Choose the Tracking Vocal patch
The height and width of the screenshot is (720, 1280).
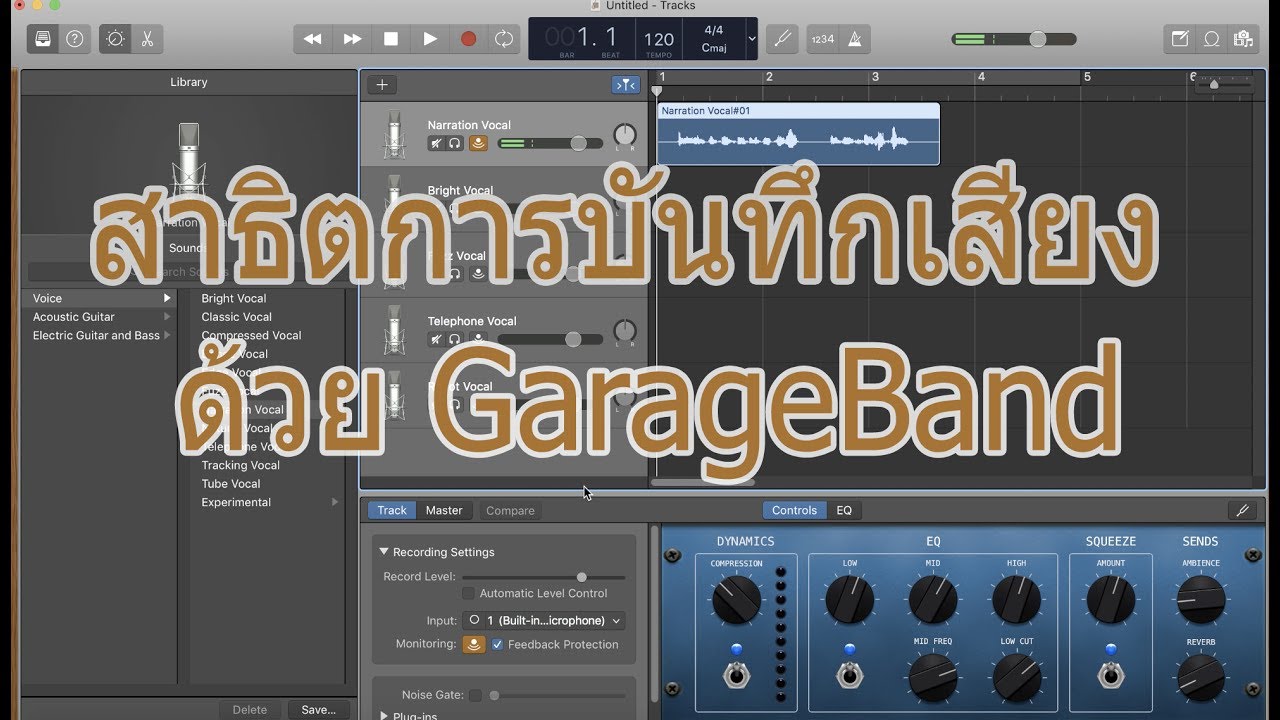click(240, 465)
